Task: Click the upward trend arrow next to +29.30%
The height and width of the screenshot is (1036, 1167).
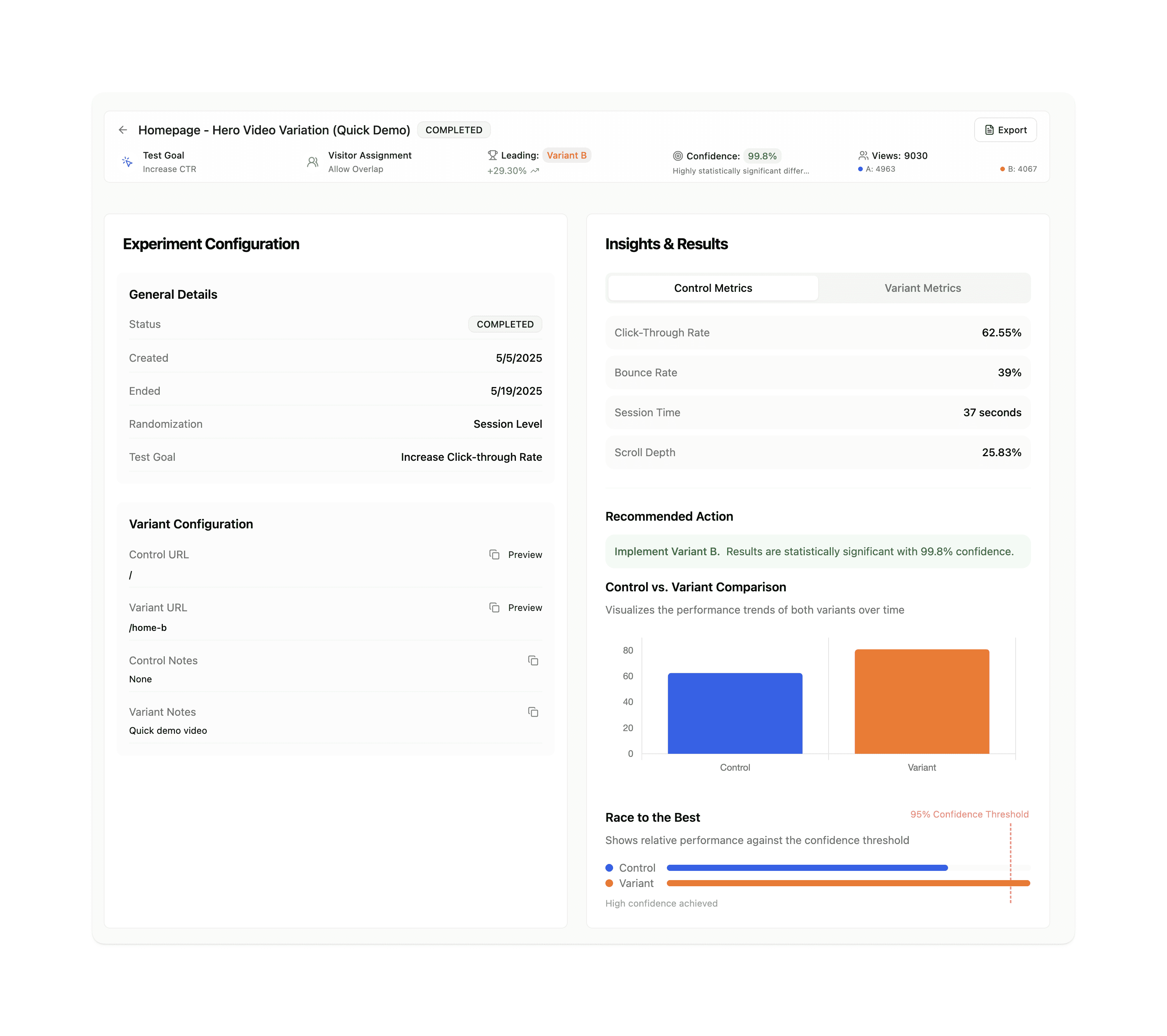Action: coord(535,170)
